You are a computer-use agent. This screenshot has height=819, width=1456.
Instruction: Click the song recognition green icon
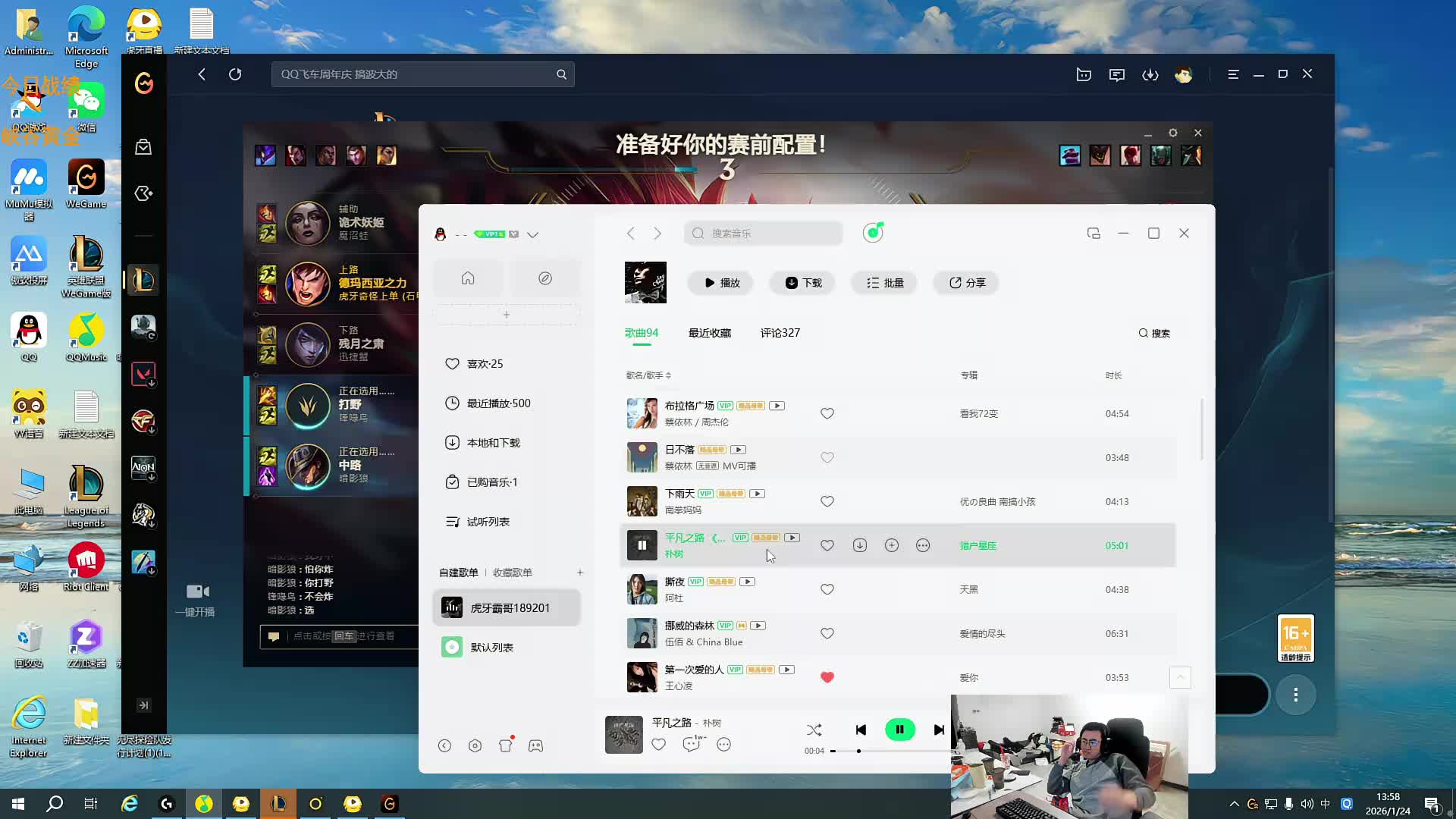coord(873,233)
